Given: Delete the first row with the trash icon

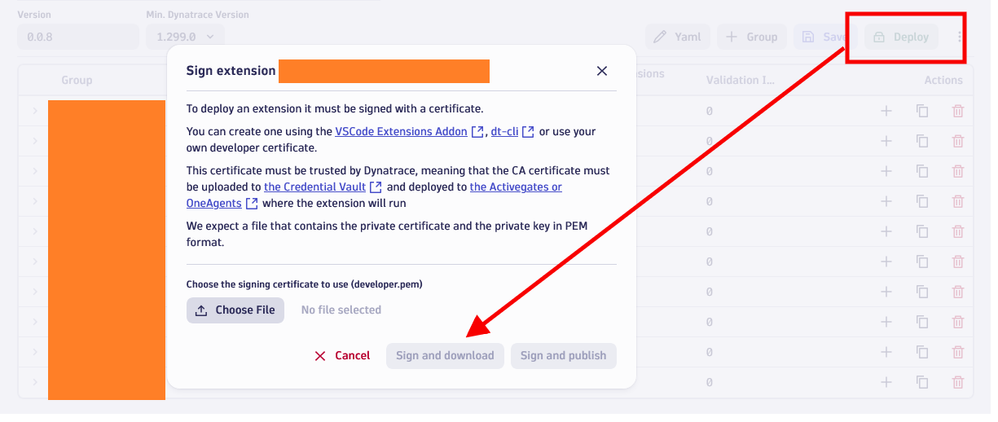Looking at the screenshot, I should (x=958, y=111).
